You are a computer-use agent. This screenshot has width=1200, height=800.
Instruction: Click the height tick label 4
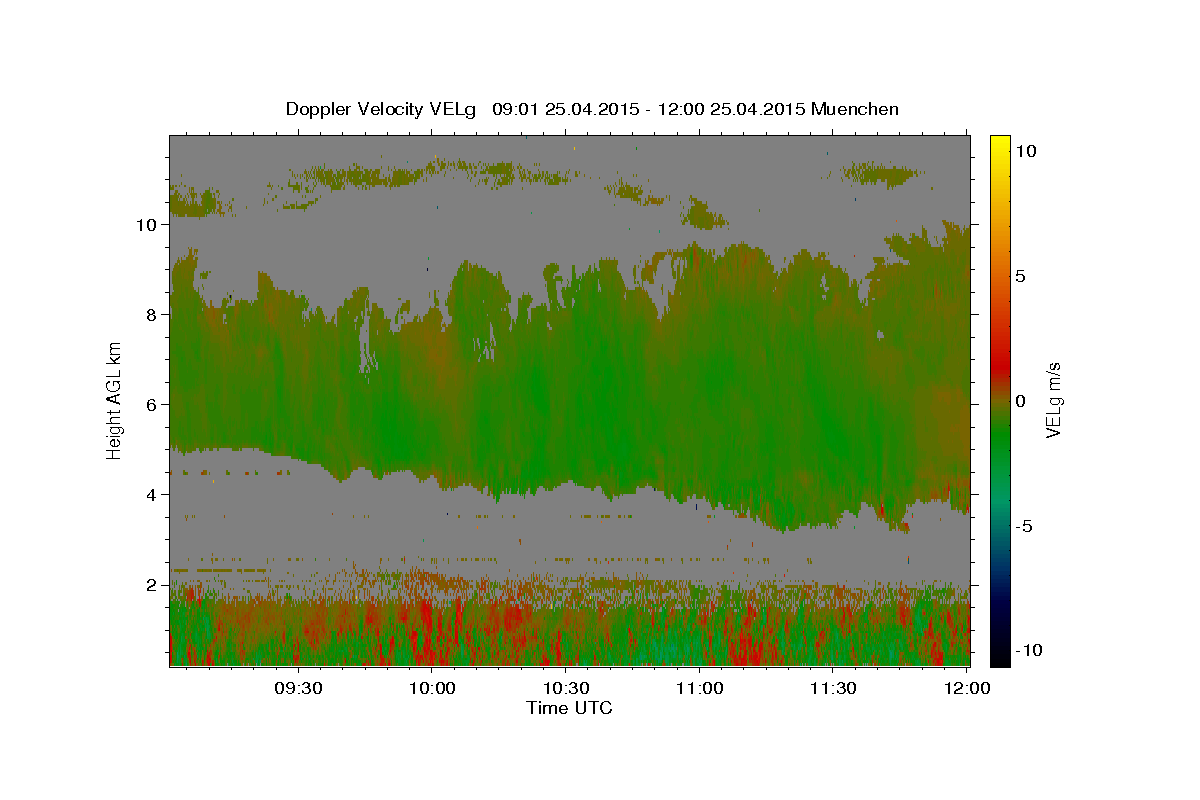click(x=151, y=495)
